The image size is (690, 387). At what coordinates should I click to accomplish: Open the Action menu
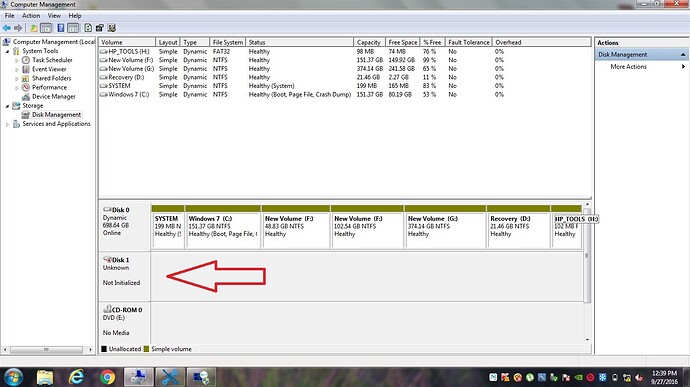click(x=31, y=15)
